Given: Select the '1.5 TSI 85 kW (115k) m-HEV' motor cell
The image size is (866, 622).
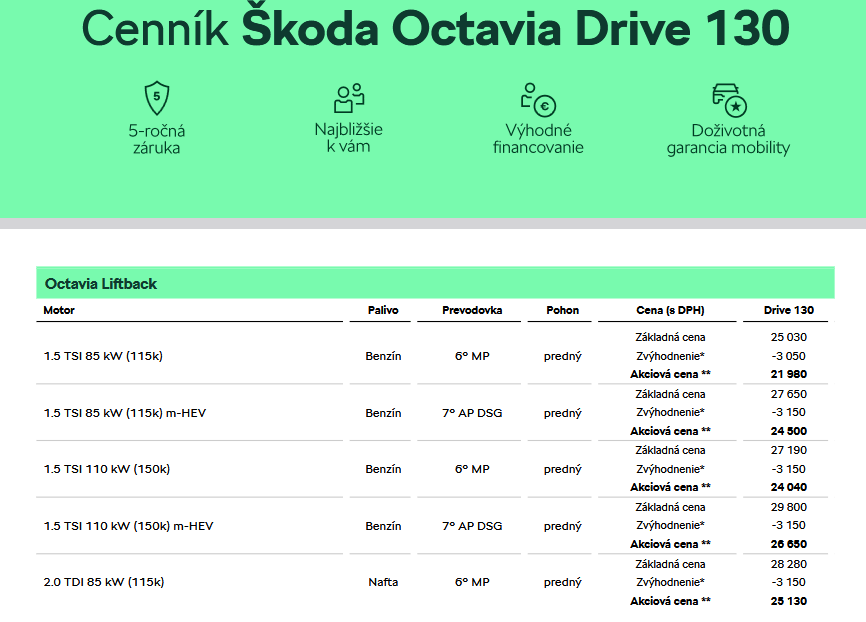Looking at the screenshot, I should 125,413.
